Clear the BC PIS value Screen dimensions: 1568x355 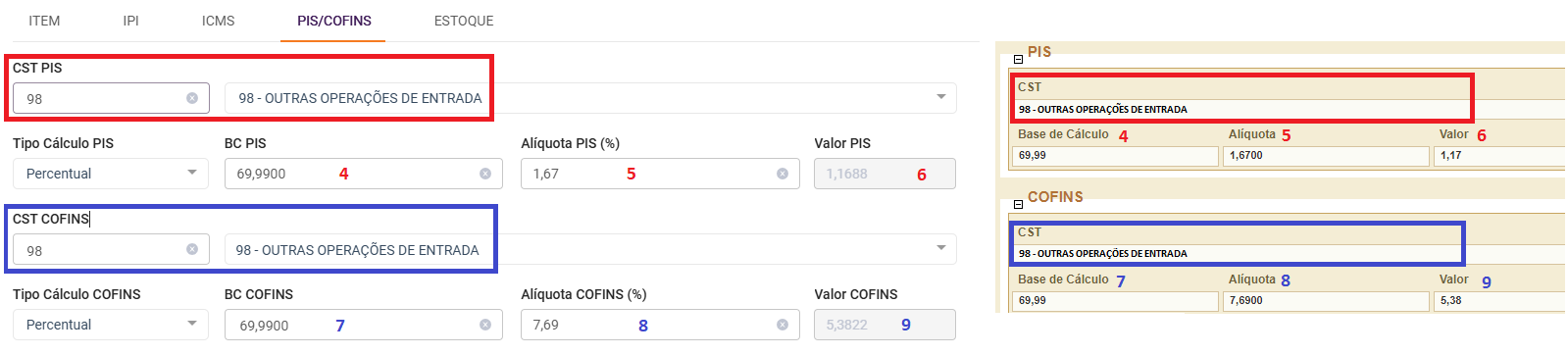pos(485,174)
